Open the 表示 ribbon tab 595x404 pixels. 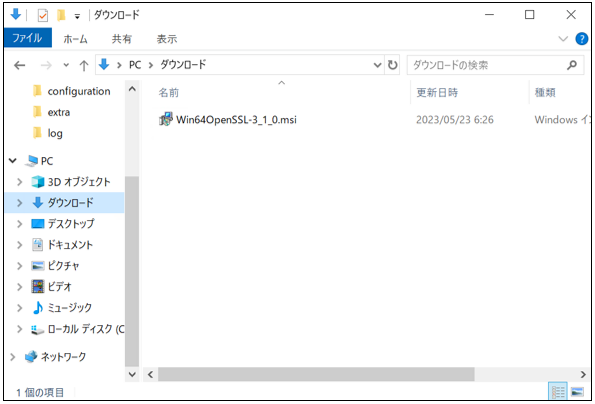[x=167, y=39]
